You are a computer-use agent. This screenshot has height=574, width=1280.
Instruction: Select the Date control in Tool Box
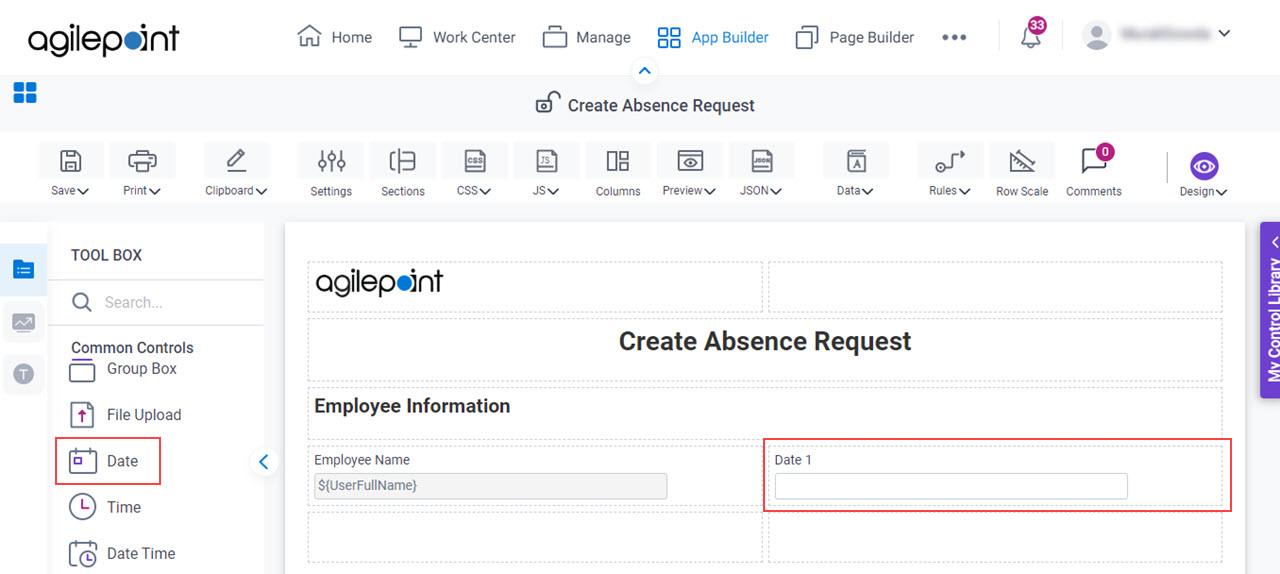coord(103,461)
